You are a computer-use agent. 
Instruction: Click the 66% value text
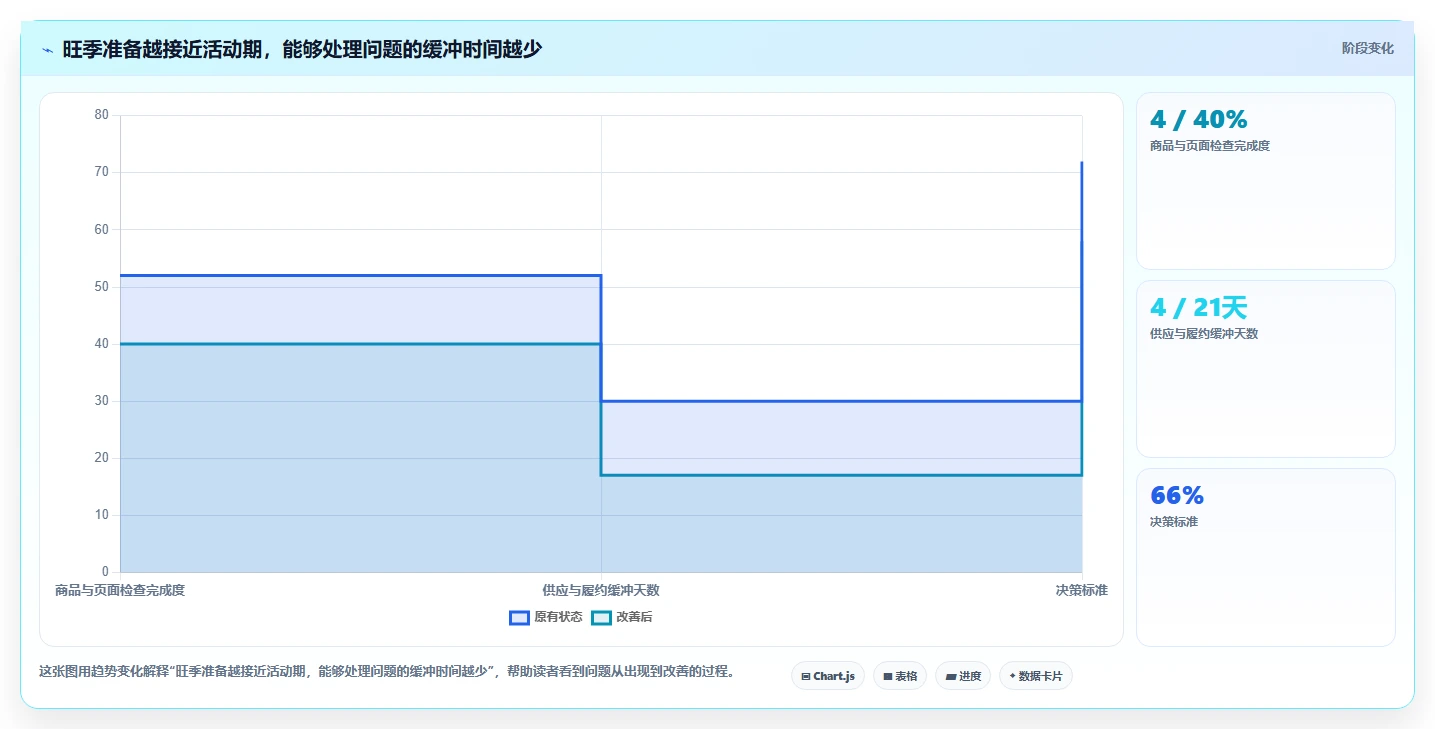[1177, 496]
